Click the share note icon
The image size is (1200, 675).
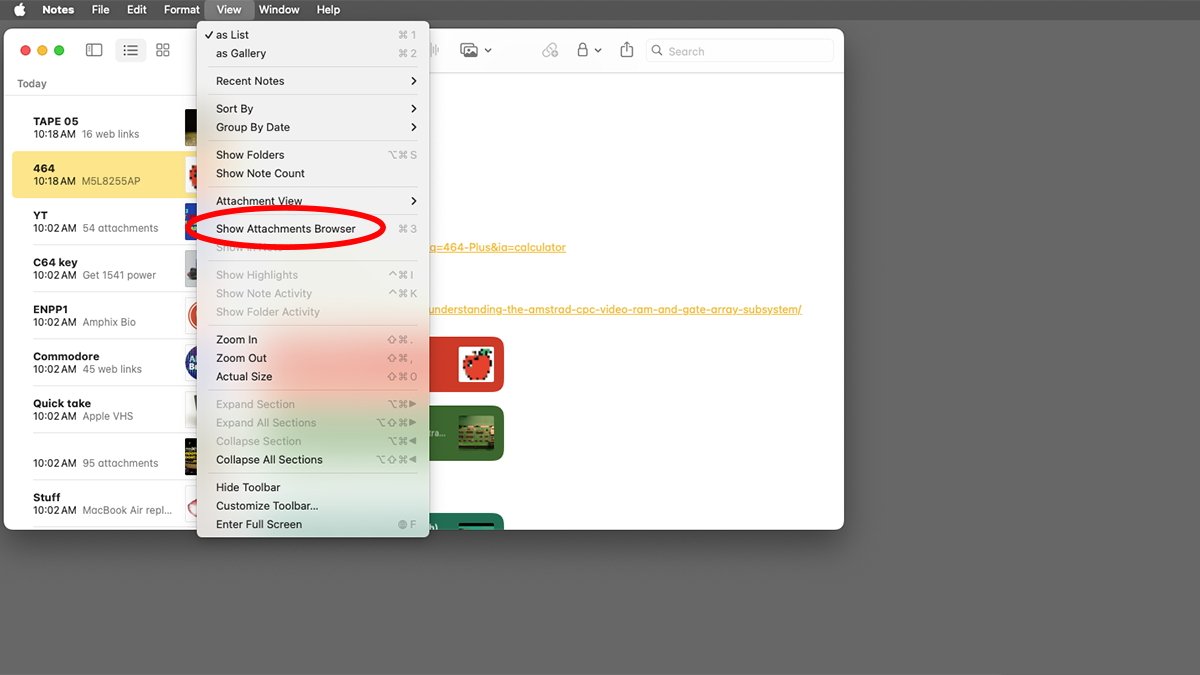627,50
